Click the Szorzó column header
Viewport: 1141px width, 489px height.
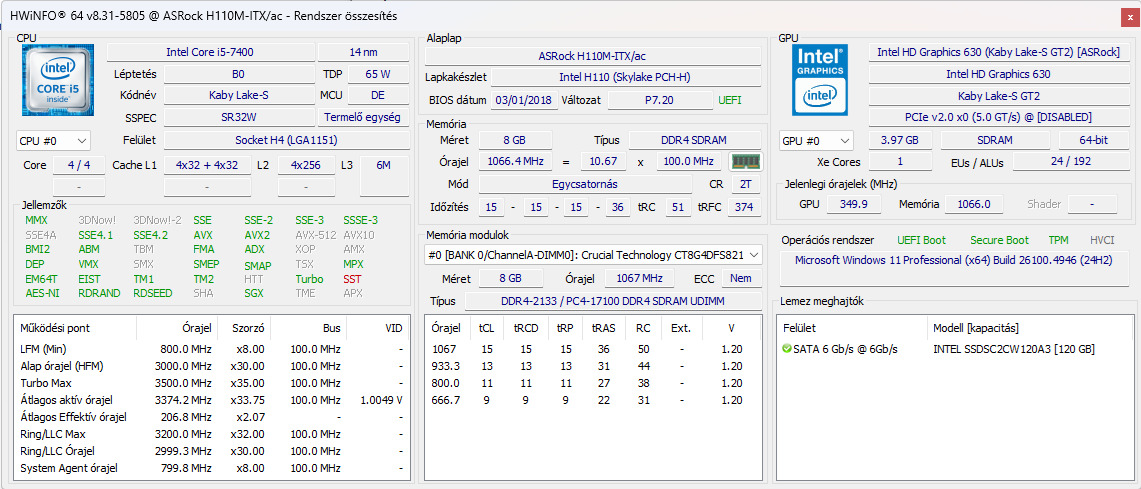click(x=245, y=328)
